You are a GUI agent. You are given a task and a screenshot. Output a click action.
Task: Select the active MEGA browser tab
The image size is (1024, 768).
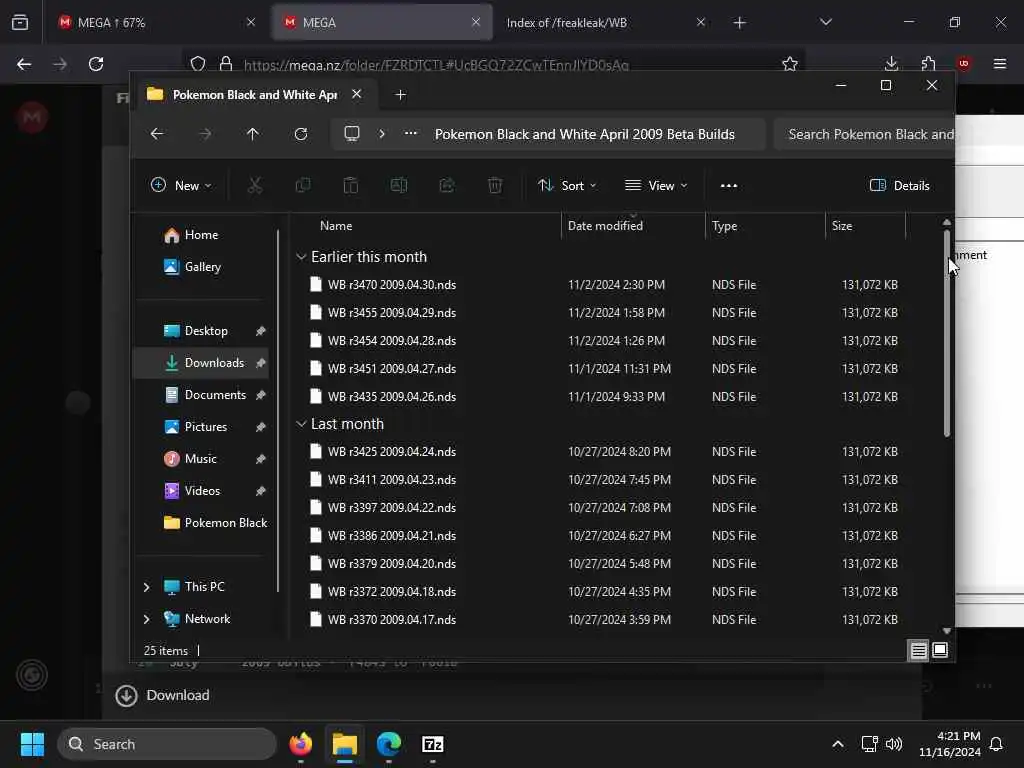click(x=383, y=22)
